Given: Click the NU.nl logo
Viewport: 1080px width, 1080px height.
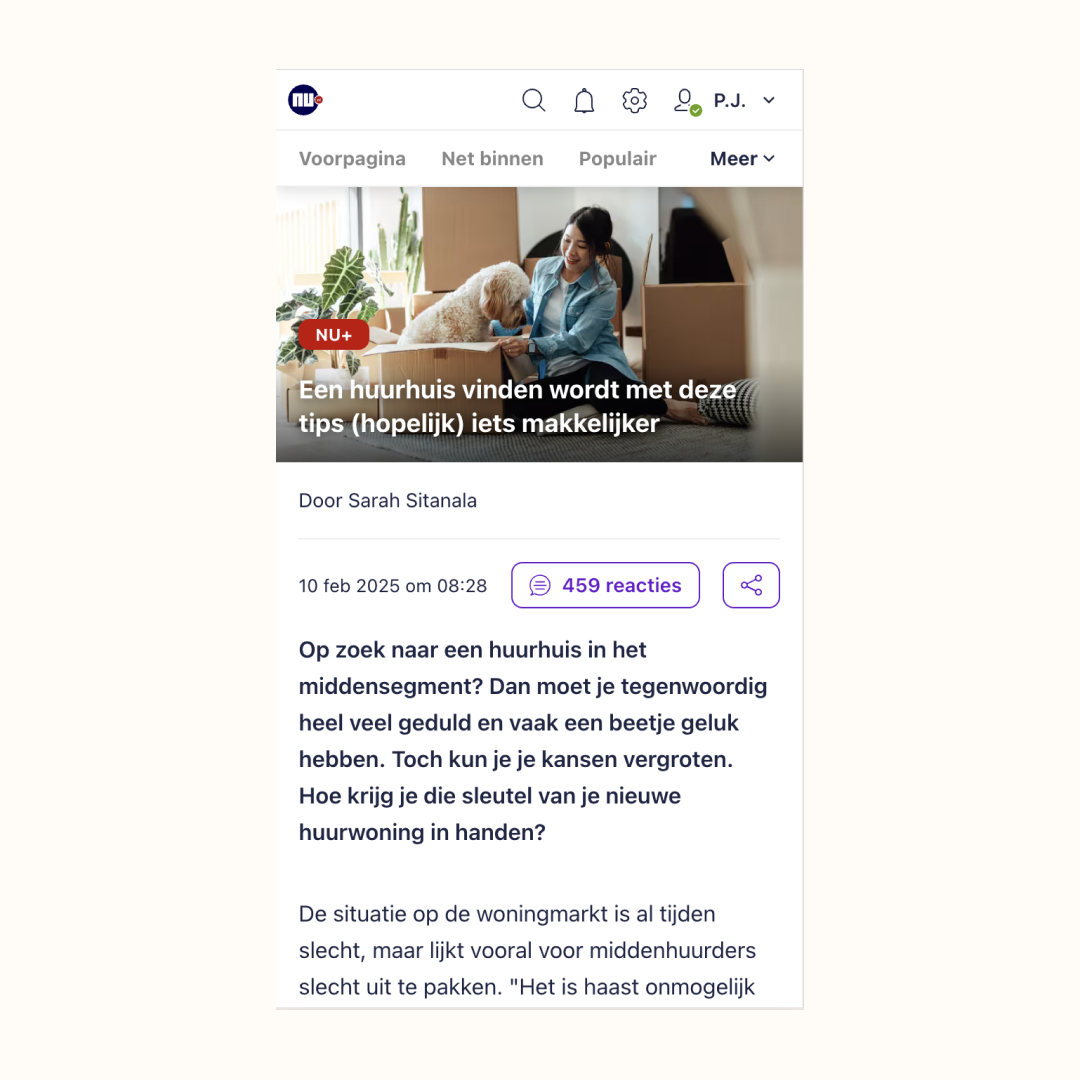Looking at the screenshot, I should pyautogui.click(x=305, y=100).
